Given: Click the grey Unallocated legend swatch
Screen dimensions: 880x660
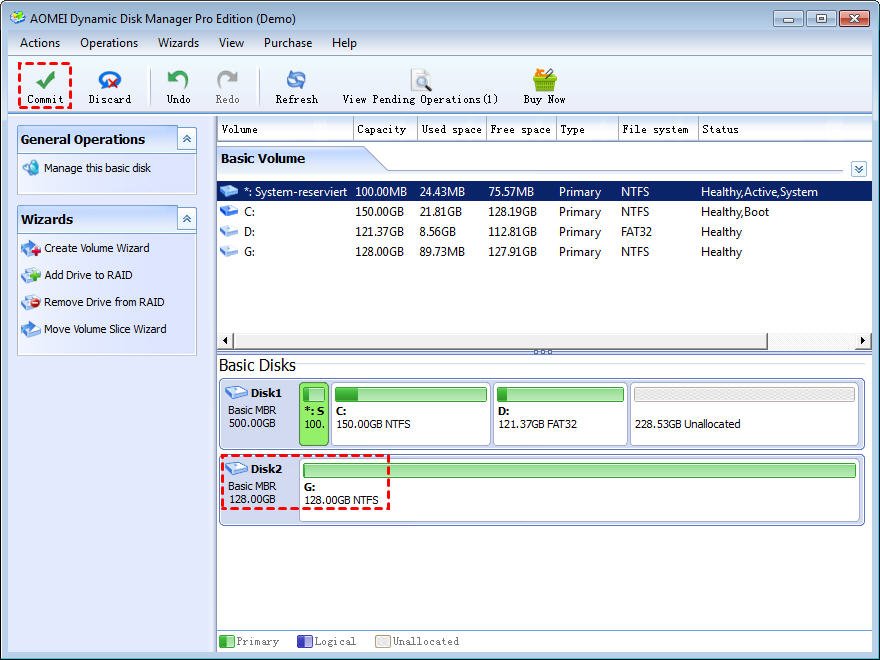Looking at the screenshot, I should click(383, 641).
